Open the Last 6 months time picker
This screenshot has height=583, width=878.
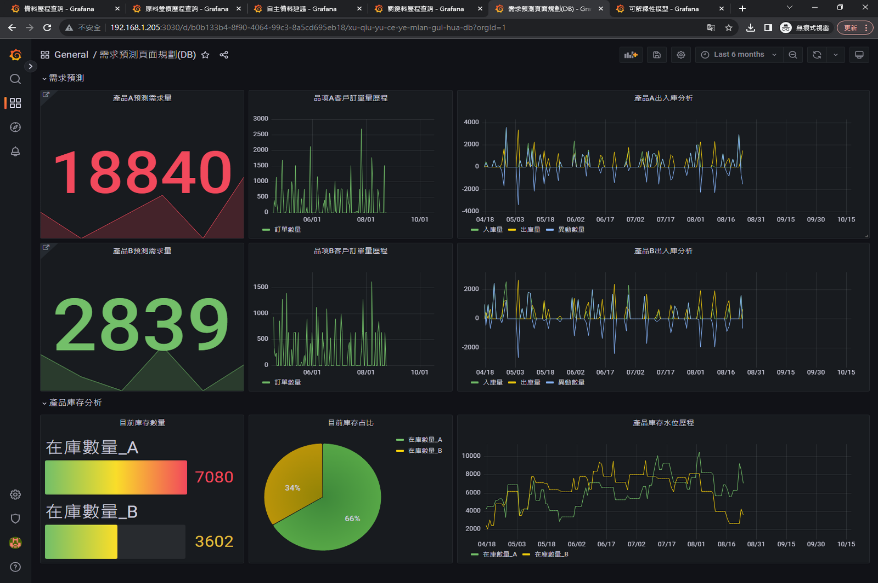pos(738,55)
